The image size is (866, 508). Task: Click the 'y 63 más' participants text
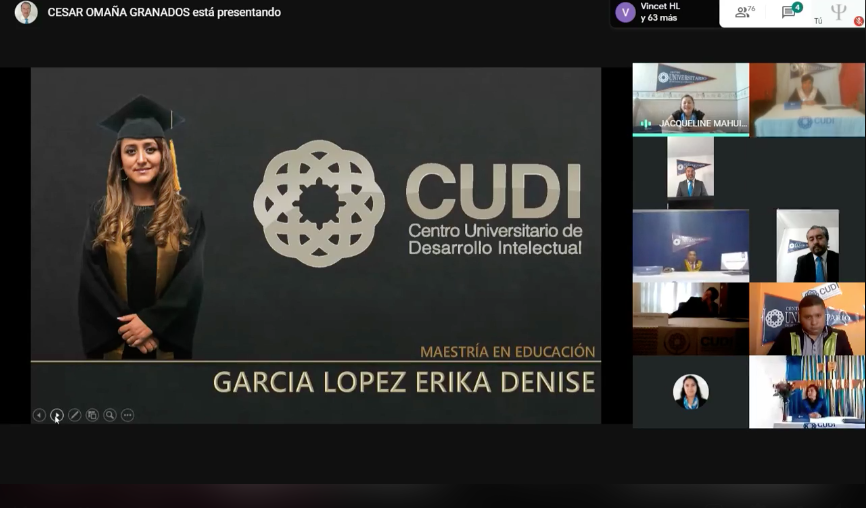tap(659, 18)
